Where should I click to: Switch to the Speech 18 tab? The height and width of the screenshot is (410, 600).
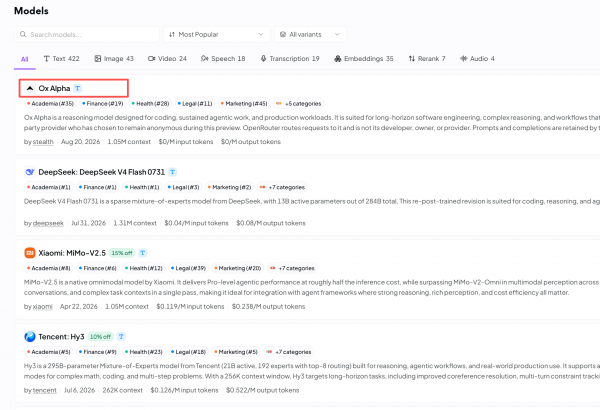[x=223, y=59]
